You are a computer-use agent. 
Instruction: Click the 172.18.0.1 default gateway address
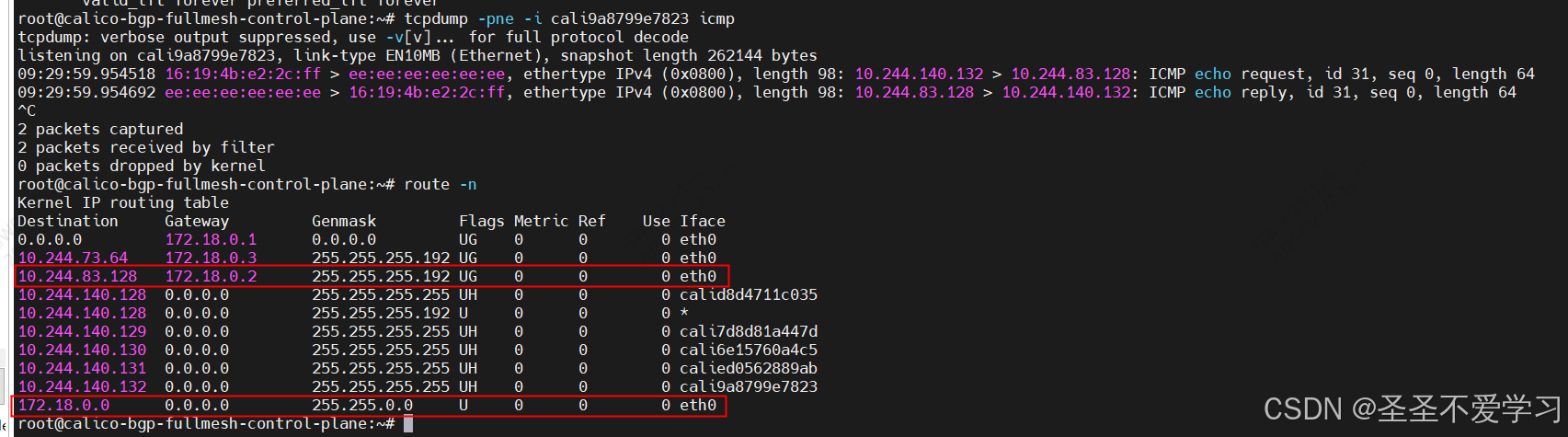point(211,239)
